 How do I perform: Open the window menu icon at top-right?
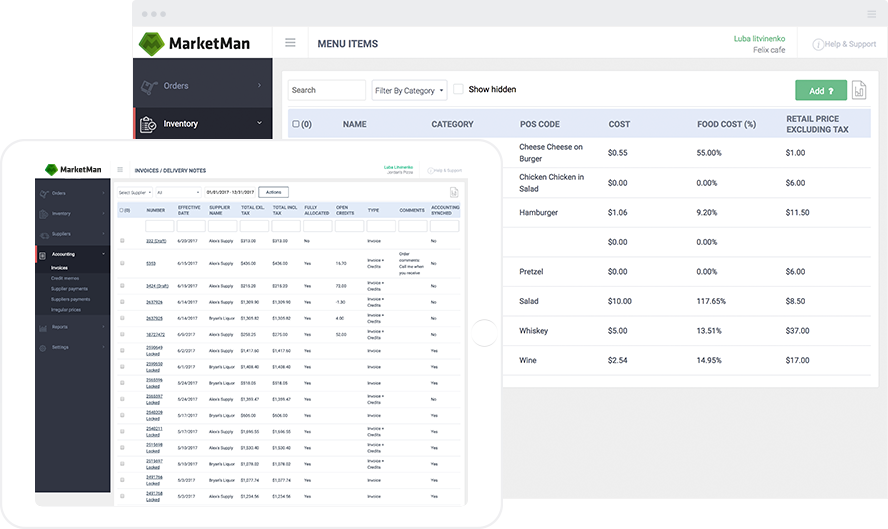click(x=872, y=14)
